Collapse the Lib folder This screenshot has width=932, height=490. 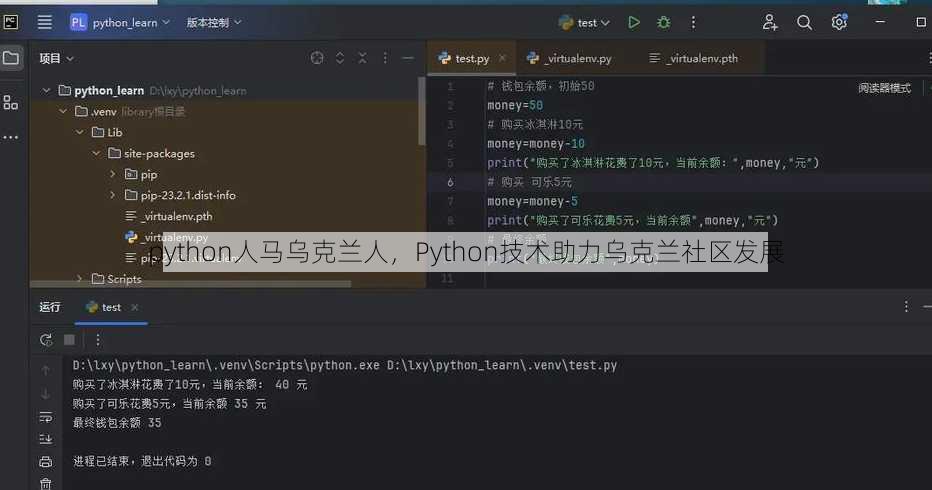pos(80,132)
